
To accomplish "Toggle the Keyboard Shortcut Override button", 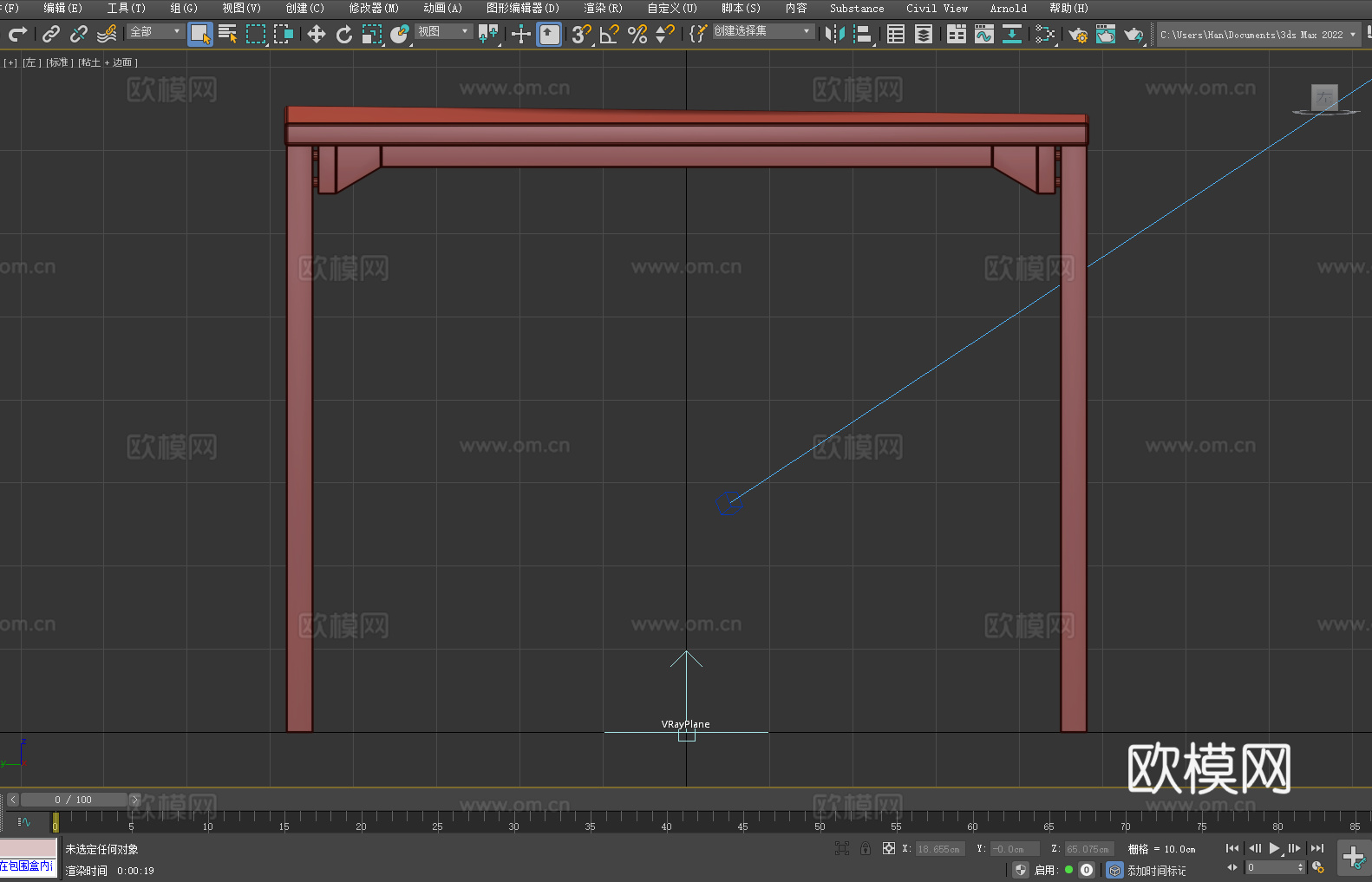I will coord(549,34).
